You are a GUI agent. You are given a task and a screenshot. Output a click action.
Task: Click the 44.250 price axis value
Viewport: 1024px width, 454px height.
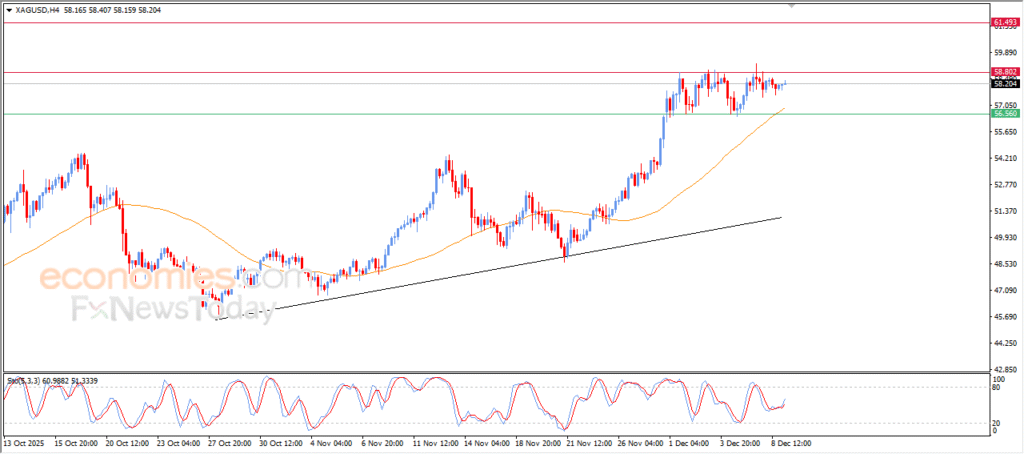(1006, 343)
